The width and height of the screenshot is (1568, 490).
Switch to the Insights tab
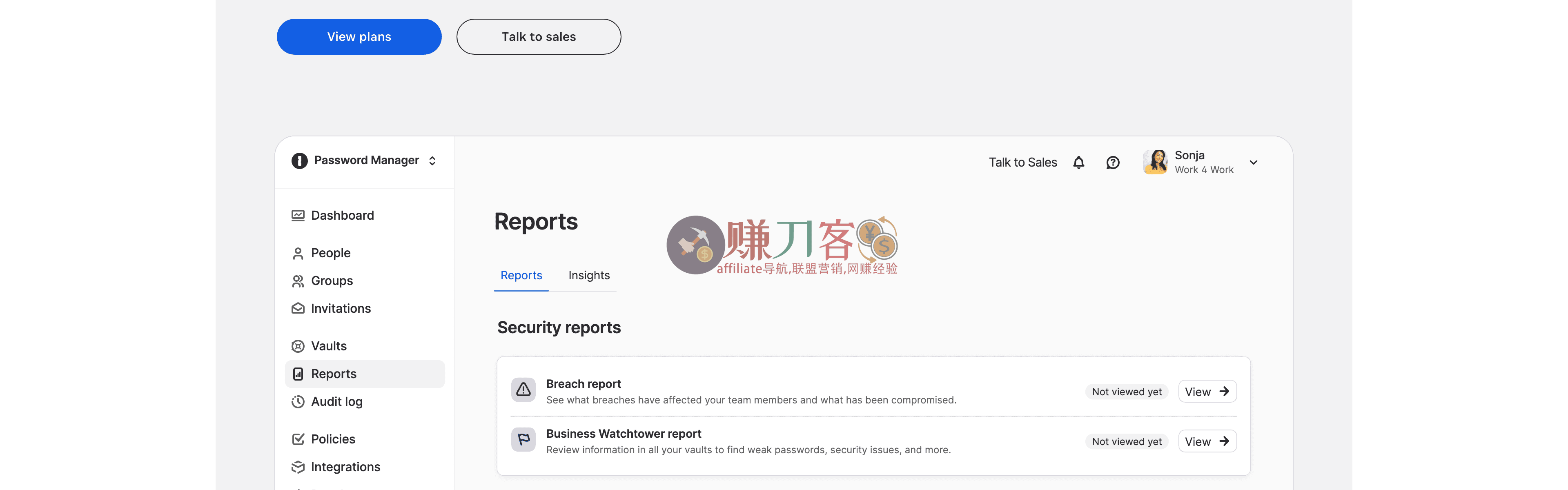click(588, 274)
